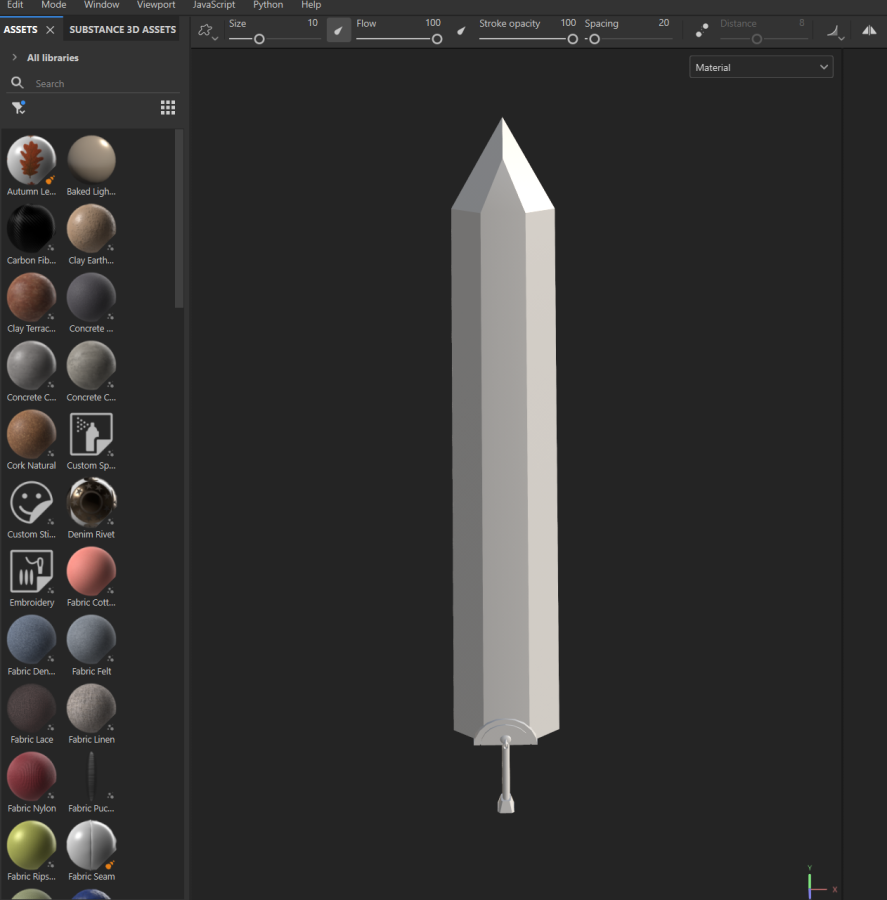Image resolution: width=887 pixels, height=900 pixels.
Task: Open the JavaScript menu
Action: 214,5
